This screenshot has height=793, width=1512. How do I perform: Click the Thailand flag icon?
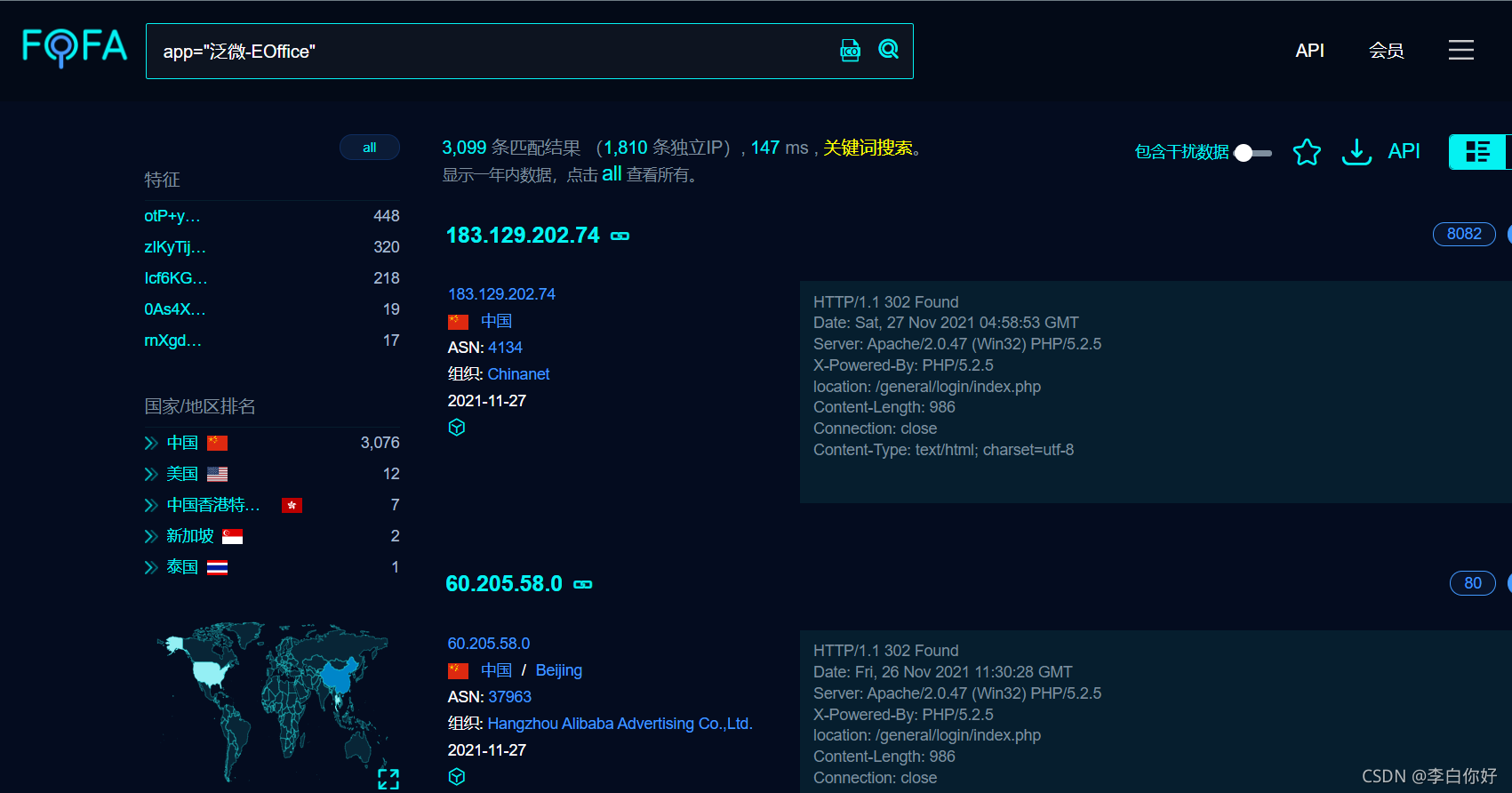pyautogui.click(x=218, y=567)
